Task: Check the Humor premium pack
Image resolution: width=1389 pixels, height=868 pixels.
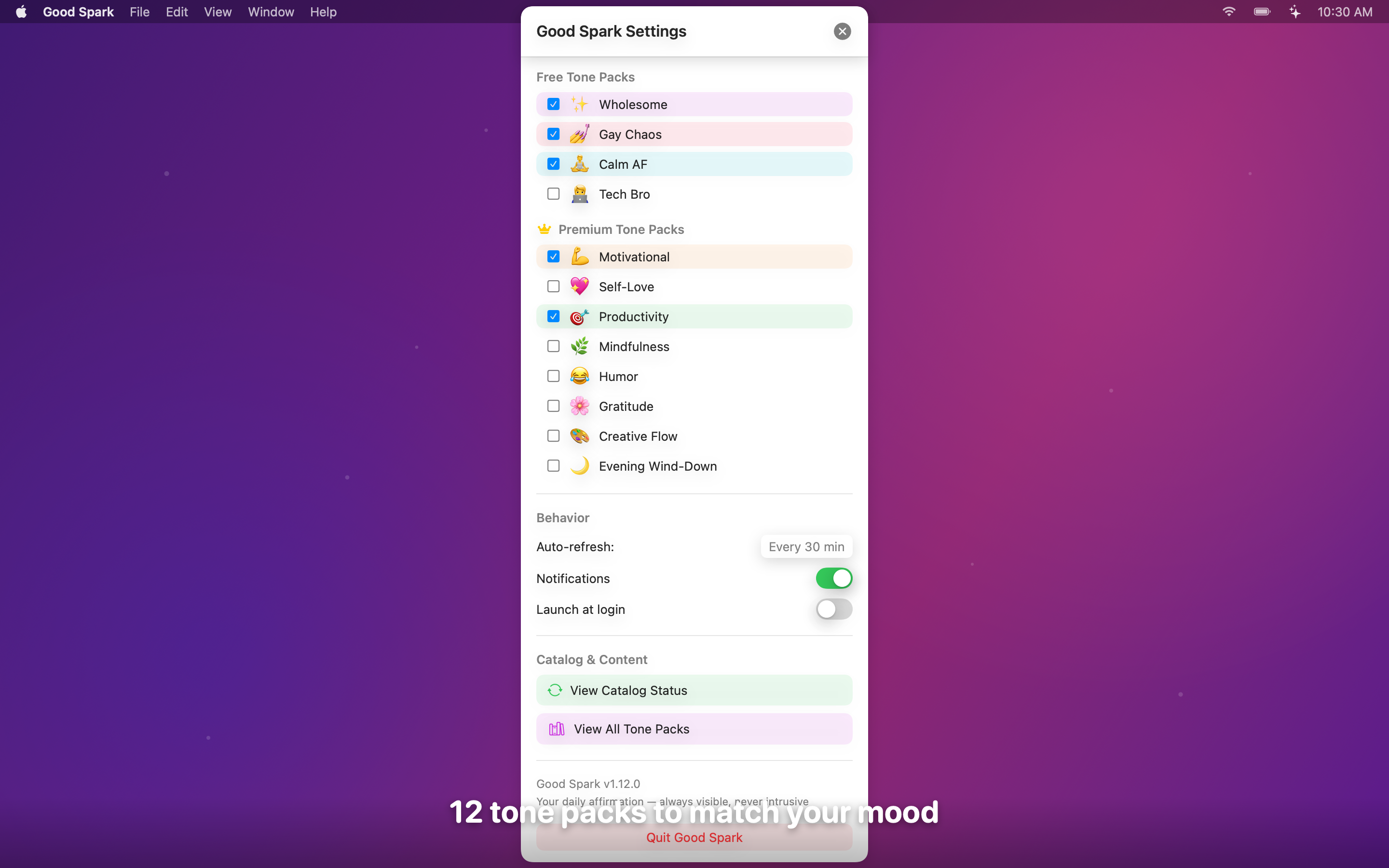Action: 553,376
